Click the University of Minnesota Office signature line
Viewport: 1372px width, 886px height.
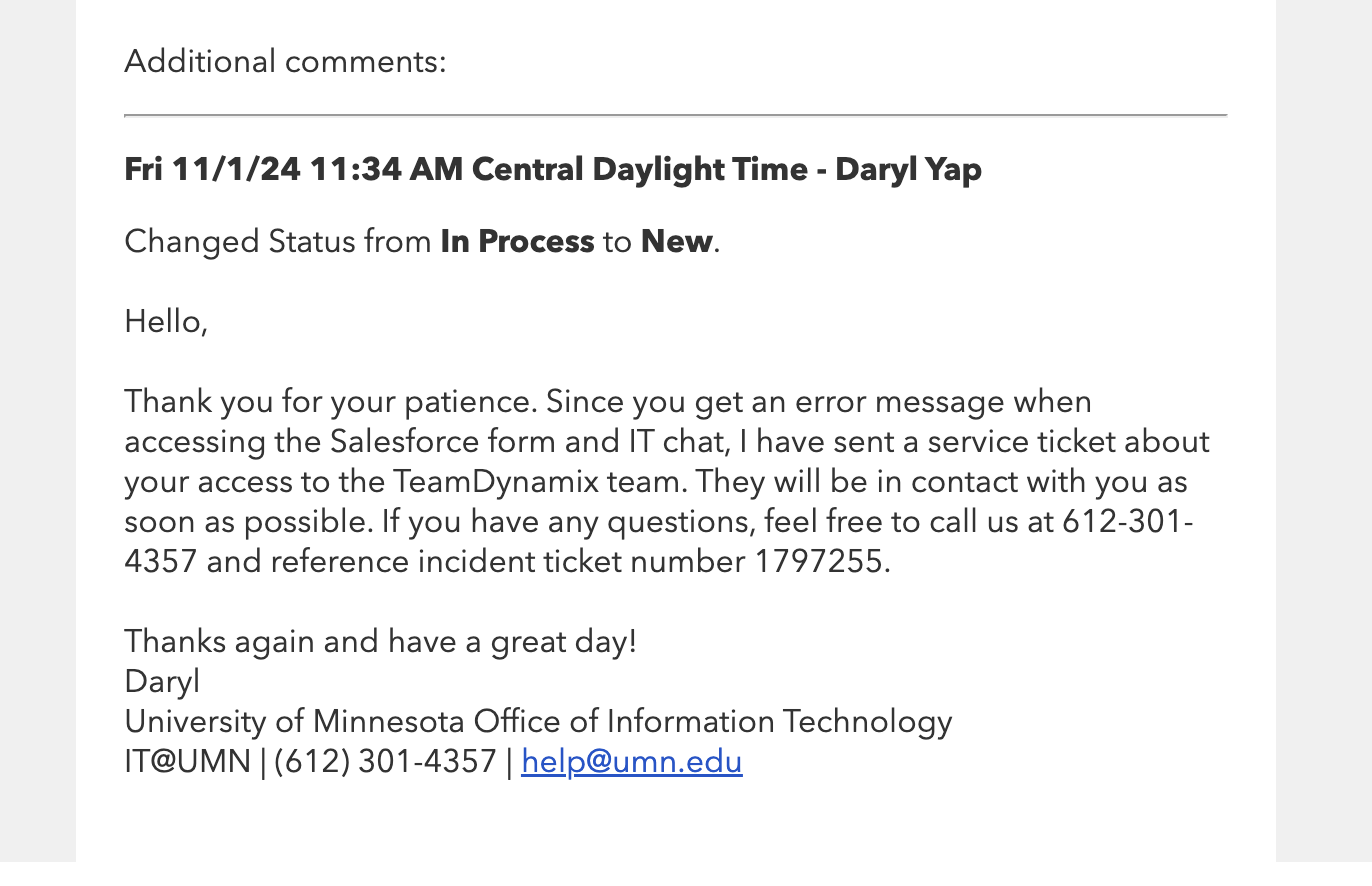[x=538, y=722]
